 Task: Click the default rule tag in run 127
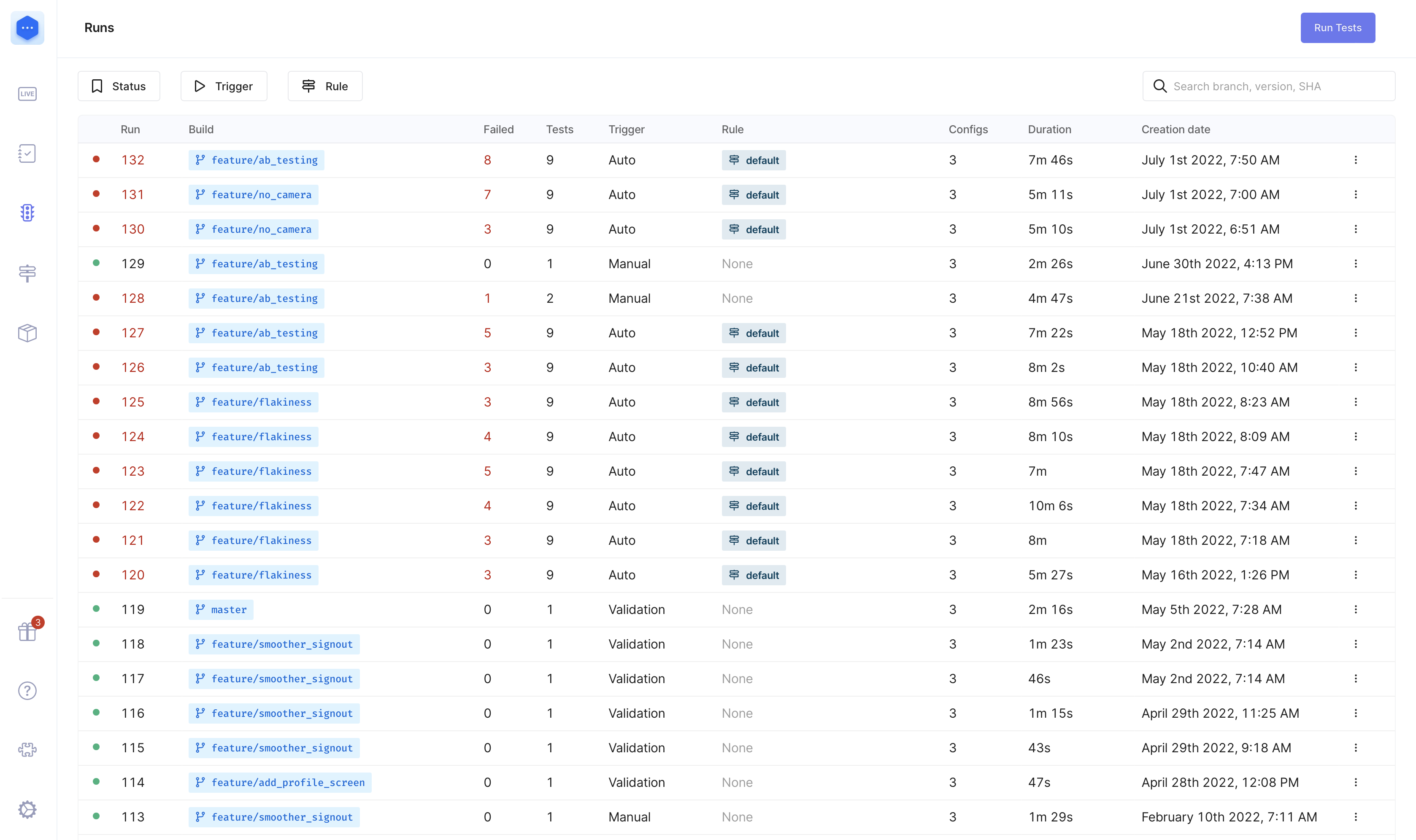(753, 334)
